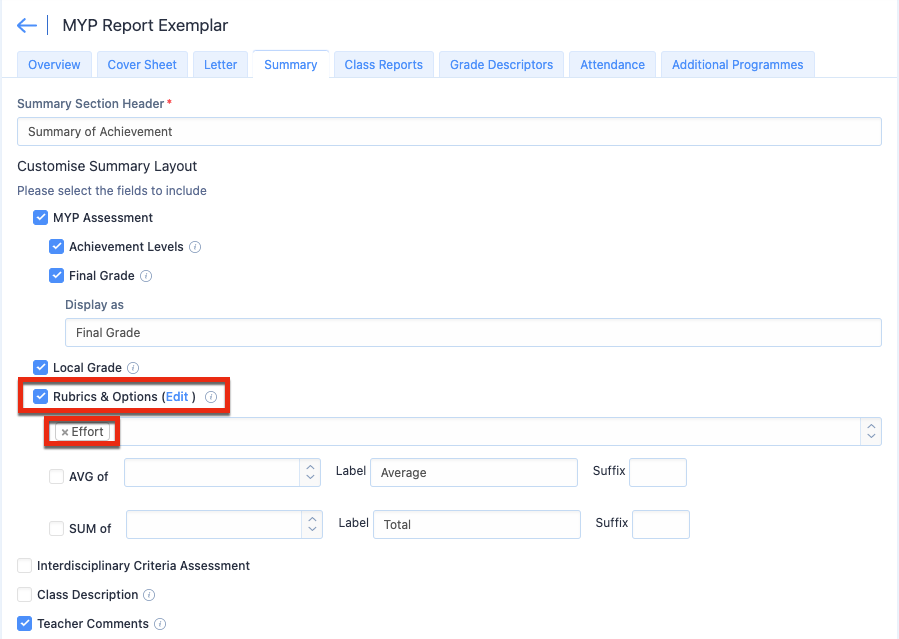Screen dimensions: 899x639
Task: Click the Suffix field in SUM row
Action: tap(661, 524)
